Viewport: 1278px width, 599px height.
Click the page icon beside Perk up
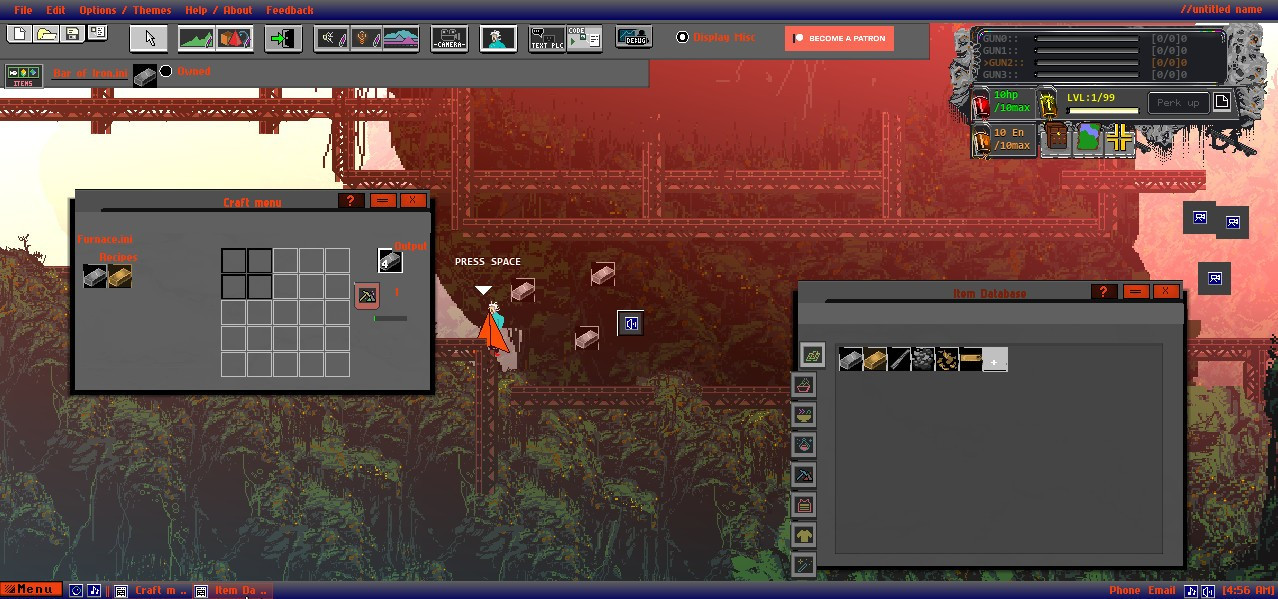pos(1222,102)
